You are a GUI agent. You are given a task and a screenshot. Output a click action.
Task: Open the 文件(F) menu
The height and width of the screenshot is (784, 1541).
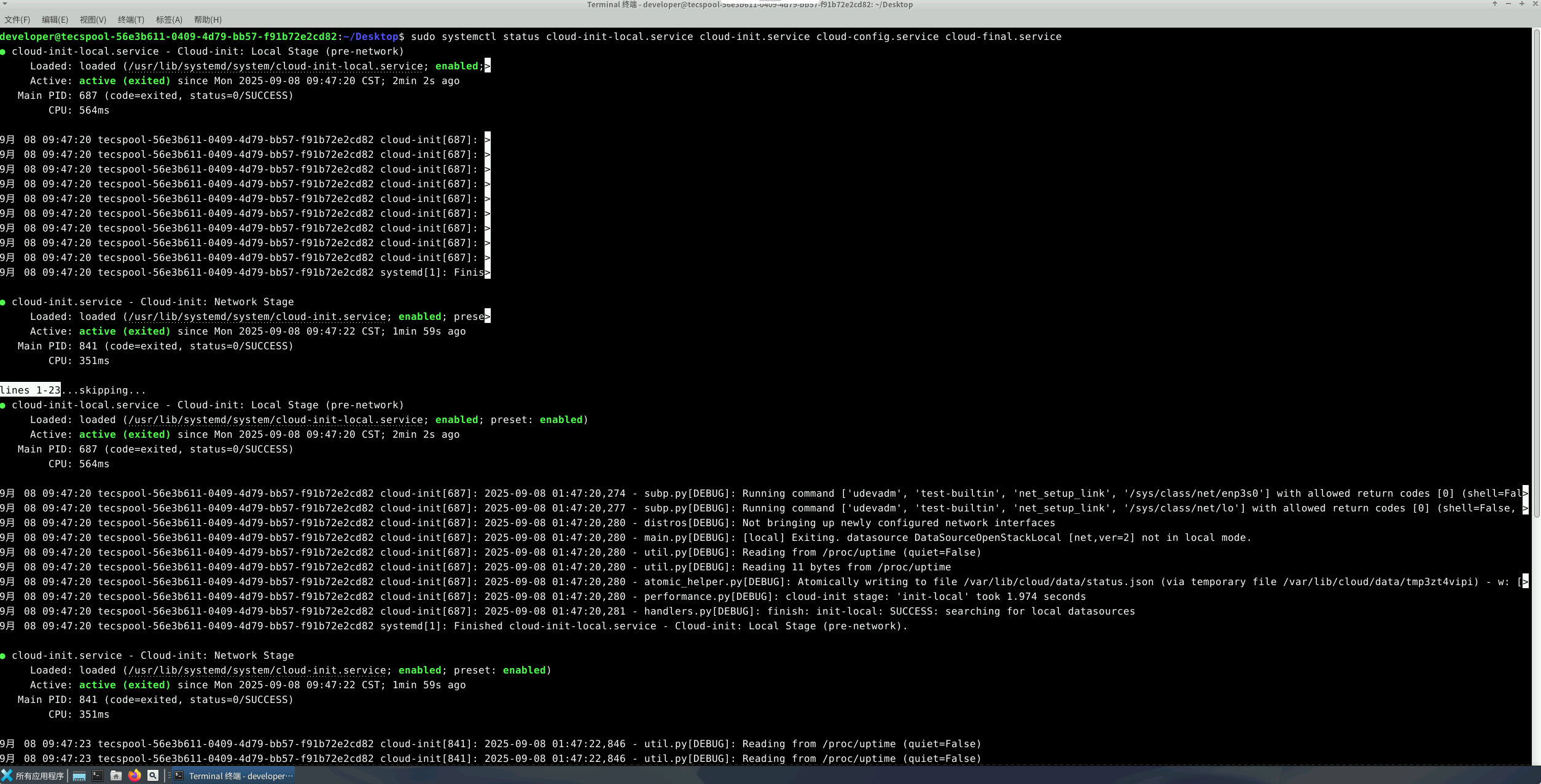pyautogui.click(x=17, y=20)
